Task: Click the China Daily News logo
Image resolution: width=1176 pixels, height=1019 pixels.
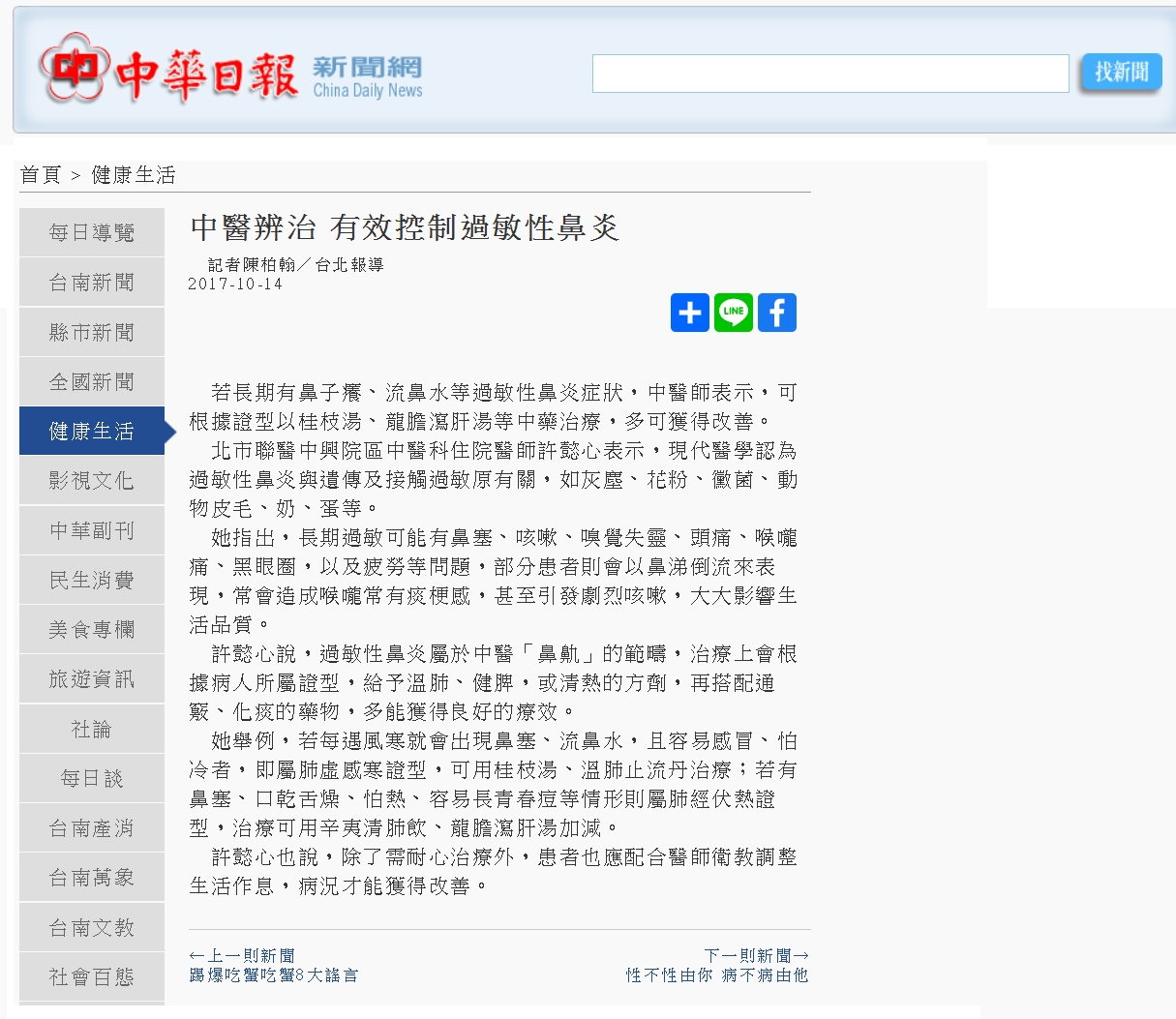Action: [x=230, y=72]
